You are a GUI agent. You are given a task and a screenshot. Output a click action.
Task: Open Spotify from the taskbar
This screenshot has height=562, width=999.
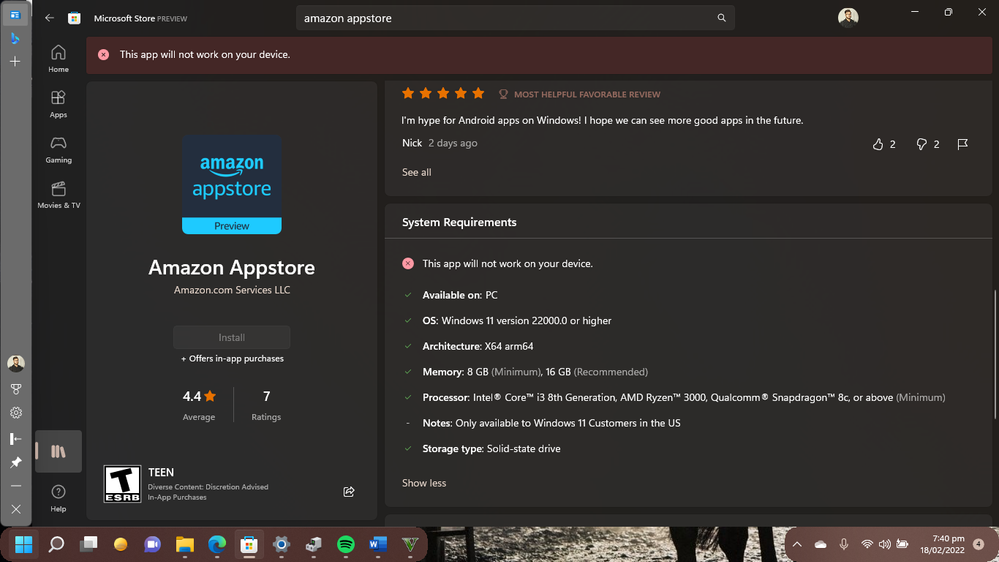(345, 544)
